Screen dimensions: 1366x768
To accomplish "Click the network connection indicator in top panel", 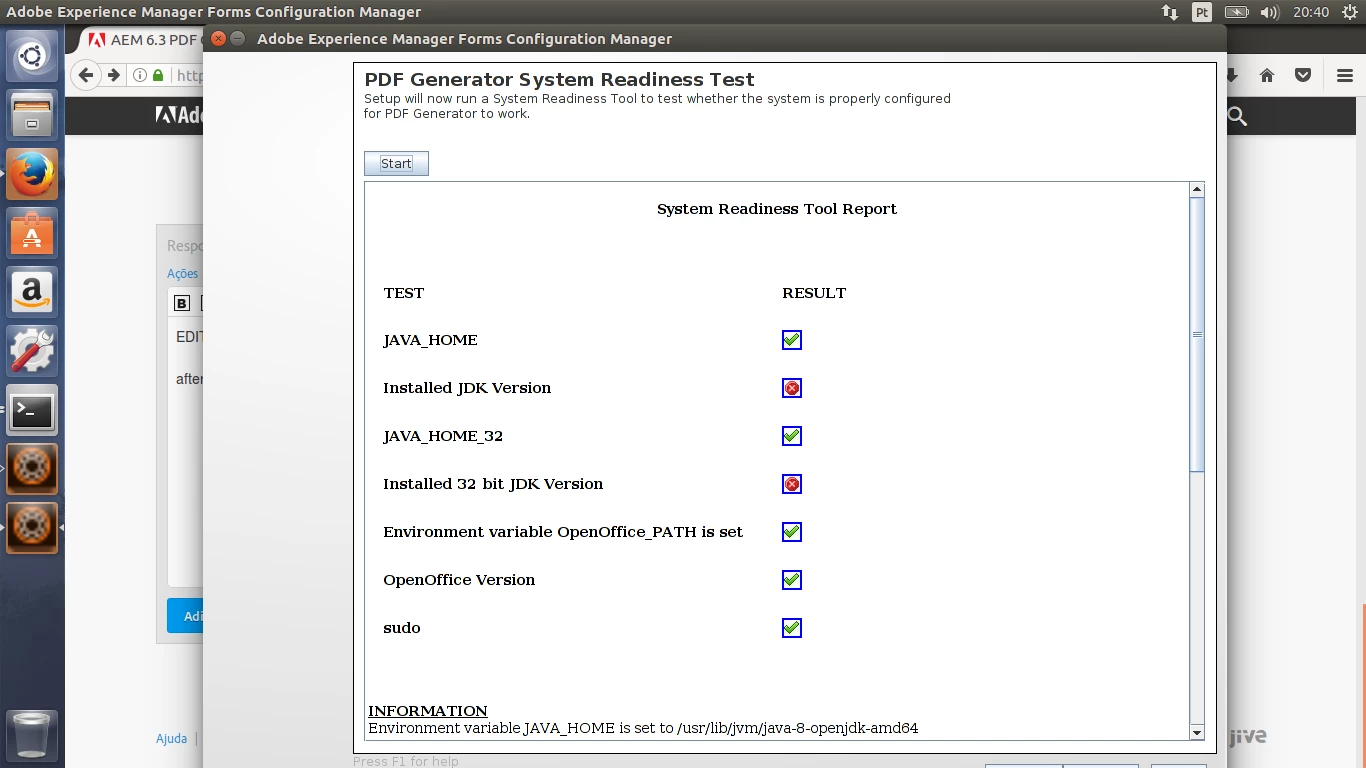I will pos(1169,12).
